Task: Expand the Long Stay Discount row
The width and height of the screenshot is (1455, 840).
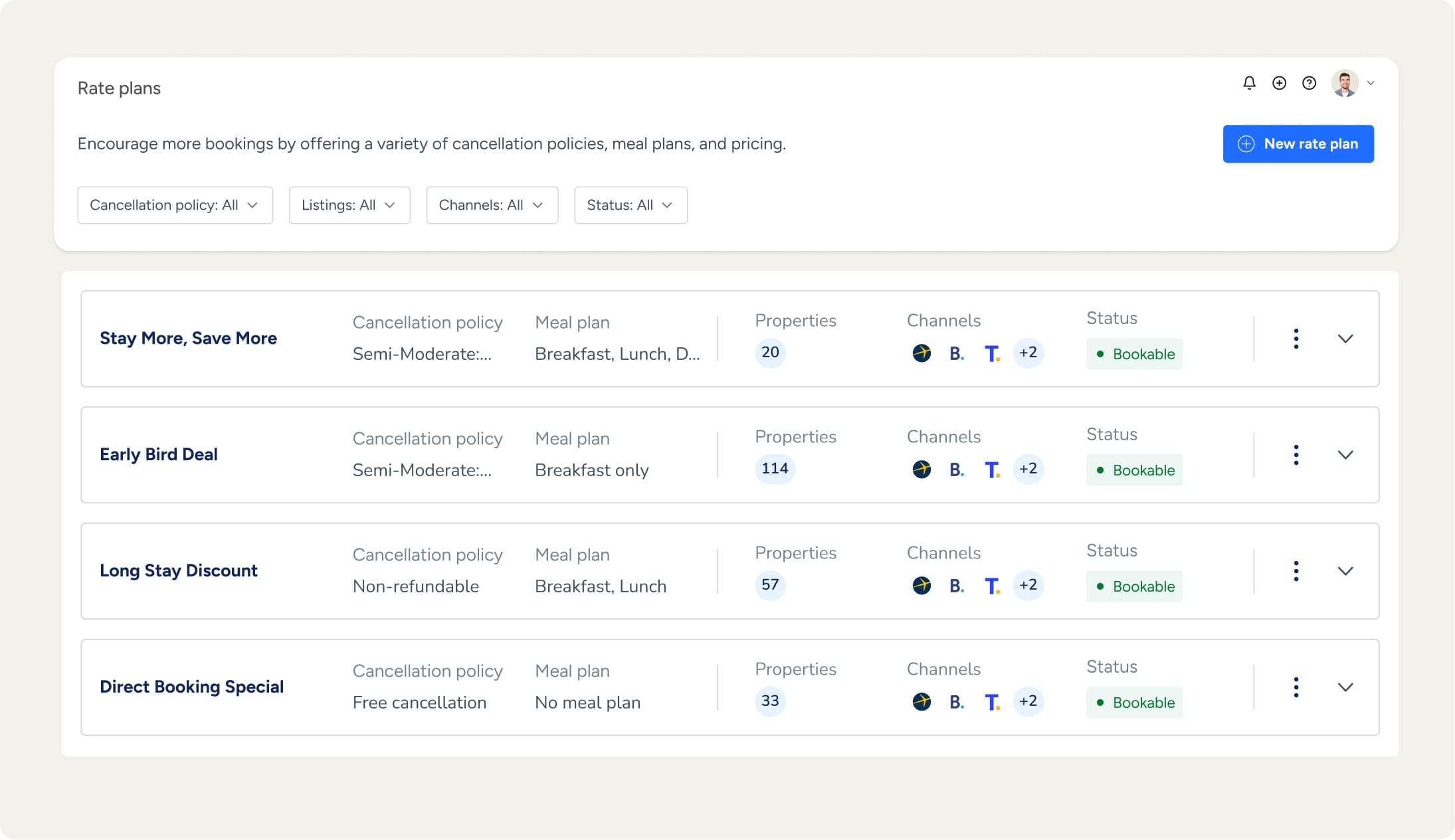Action: (1345, 571)
